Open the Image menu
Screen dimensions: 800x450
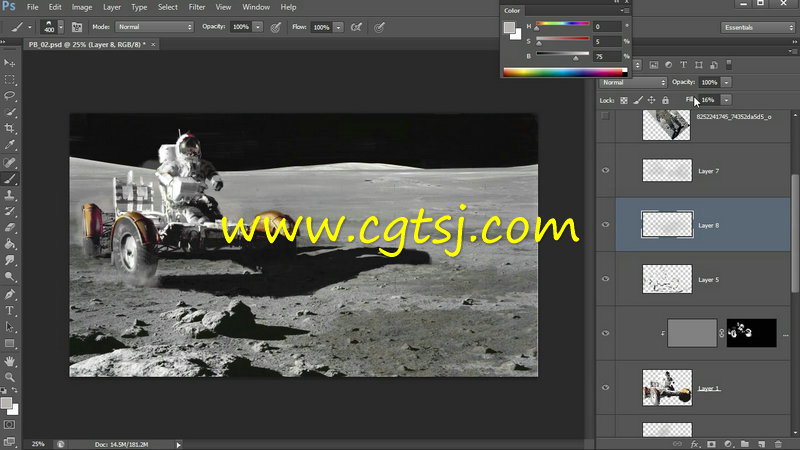tap(82, 7)
